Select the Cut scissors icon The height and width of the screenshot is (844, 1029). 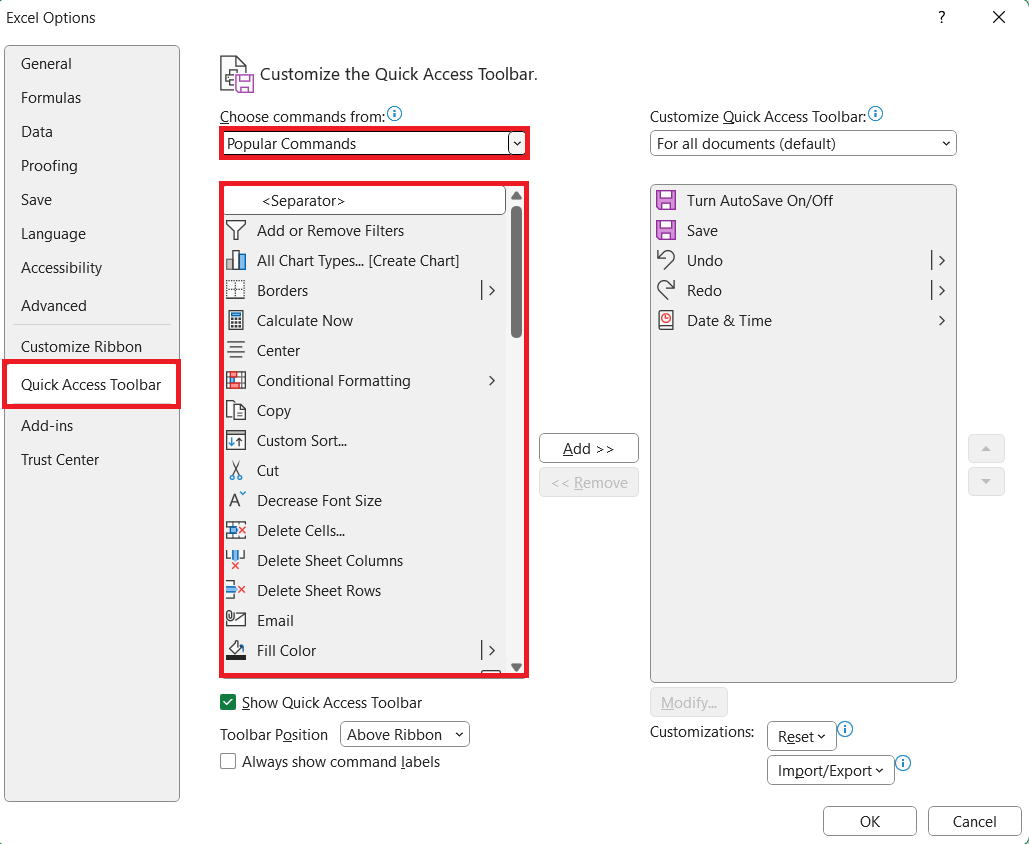(x=236, y=471)
